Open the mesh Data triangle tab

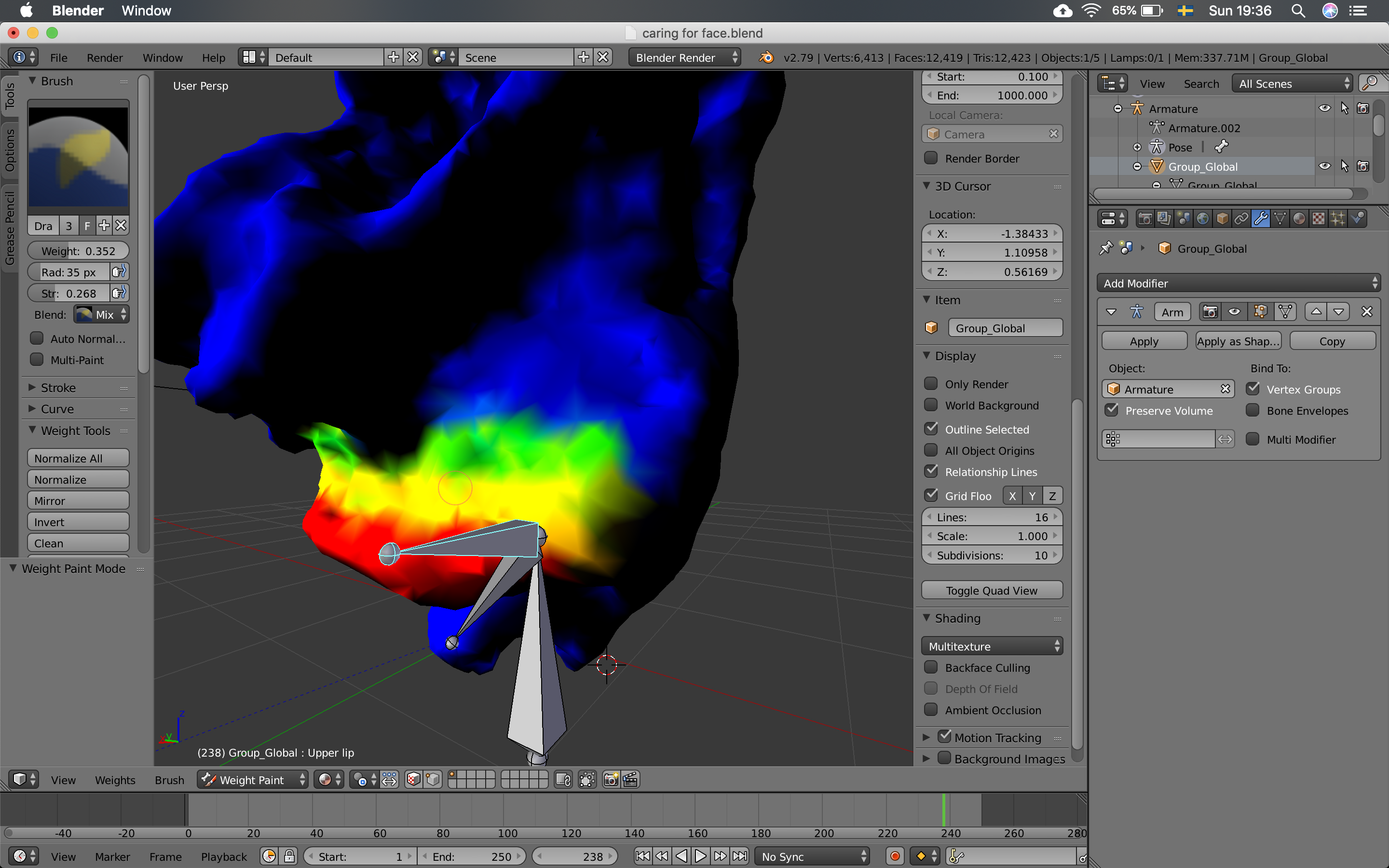click(1280, 219)
